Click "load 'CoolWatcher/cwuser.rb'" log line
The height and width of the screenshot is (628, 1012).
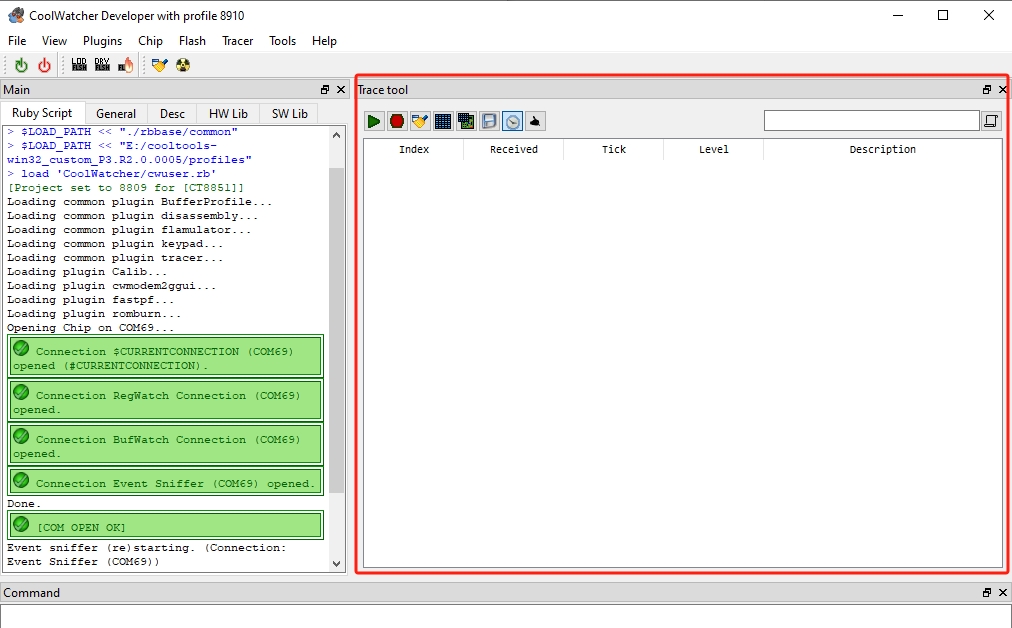tap(118, 174)
